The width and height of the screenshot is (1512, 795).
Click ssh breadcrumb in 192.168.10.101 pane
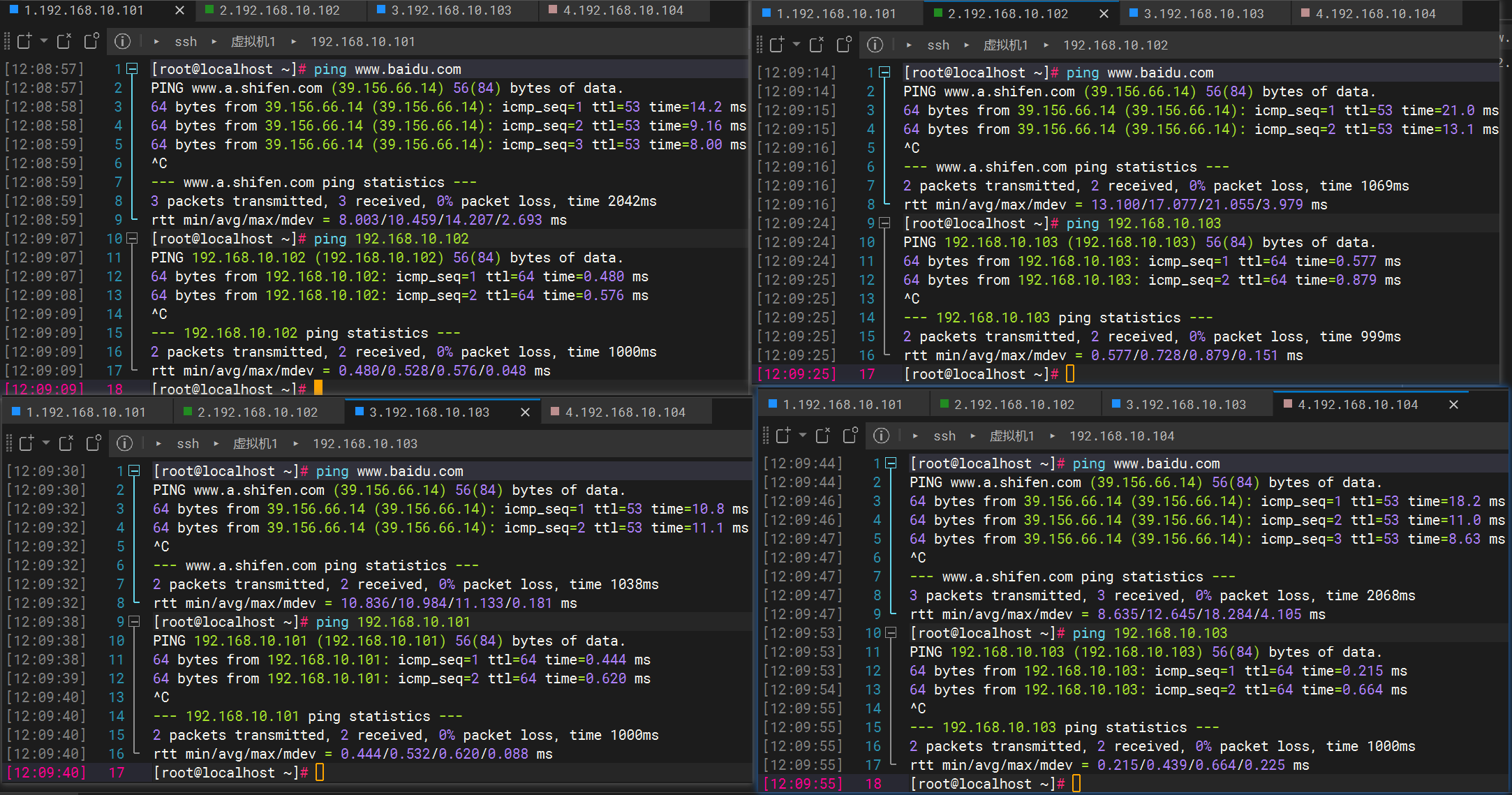186,42
